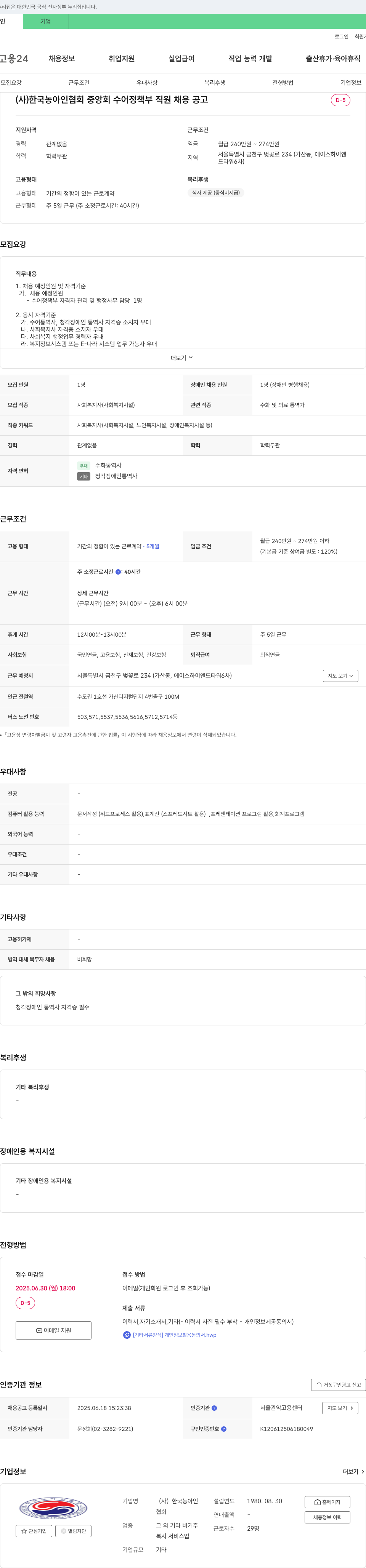The width and height of the screenshot is (366, 1568).
Task: Apply via 이메일 지원 button
Action: [54, 1330]
